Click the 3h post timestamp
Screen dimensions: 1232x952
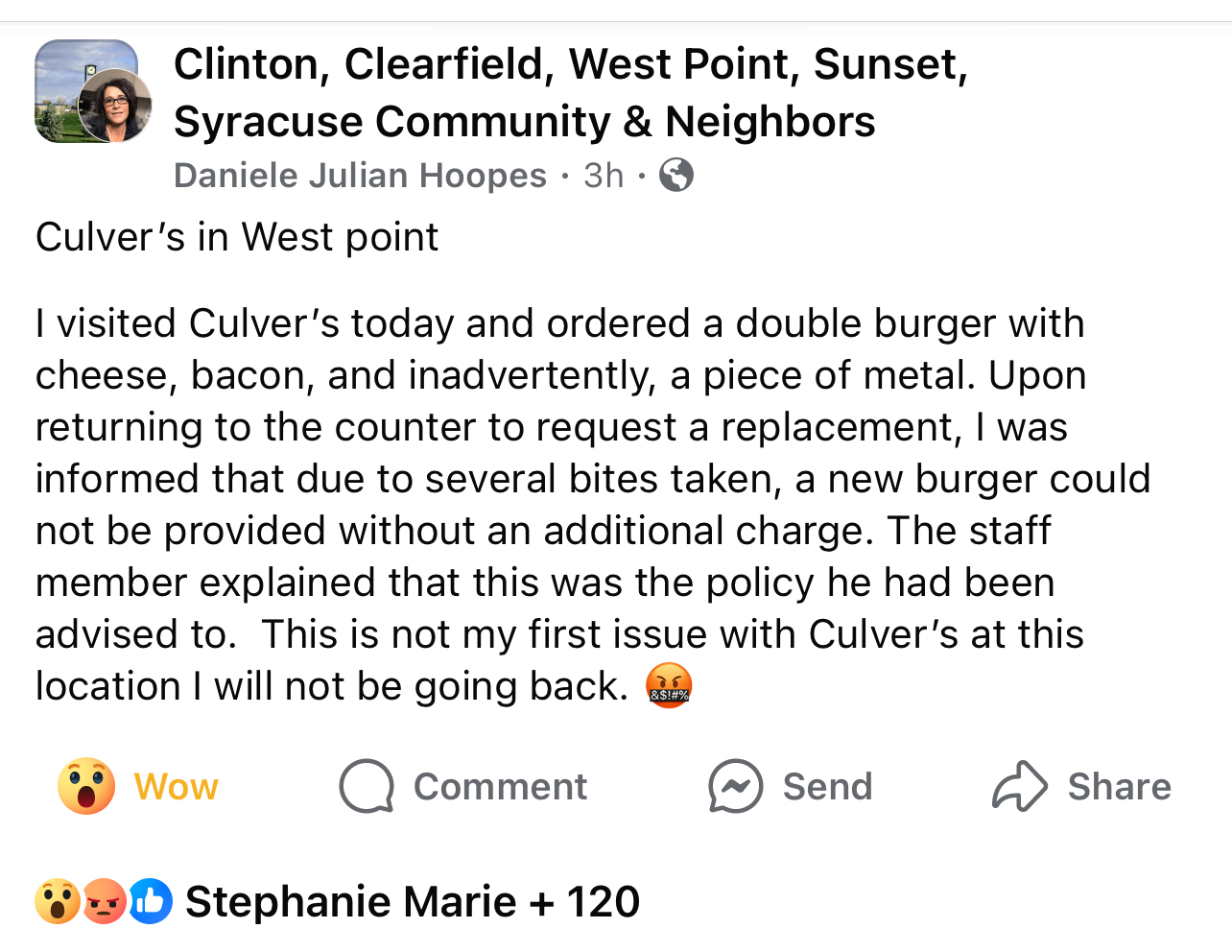[x=604, y=176]
